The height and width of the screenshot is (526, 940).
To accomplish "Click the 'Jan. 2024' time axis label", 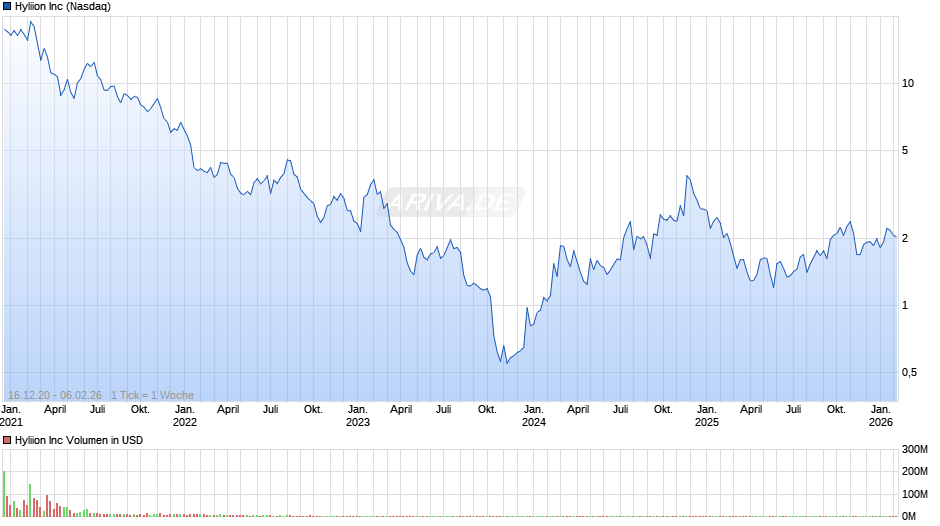I will [534, 416].
